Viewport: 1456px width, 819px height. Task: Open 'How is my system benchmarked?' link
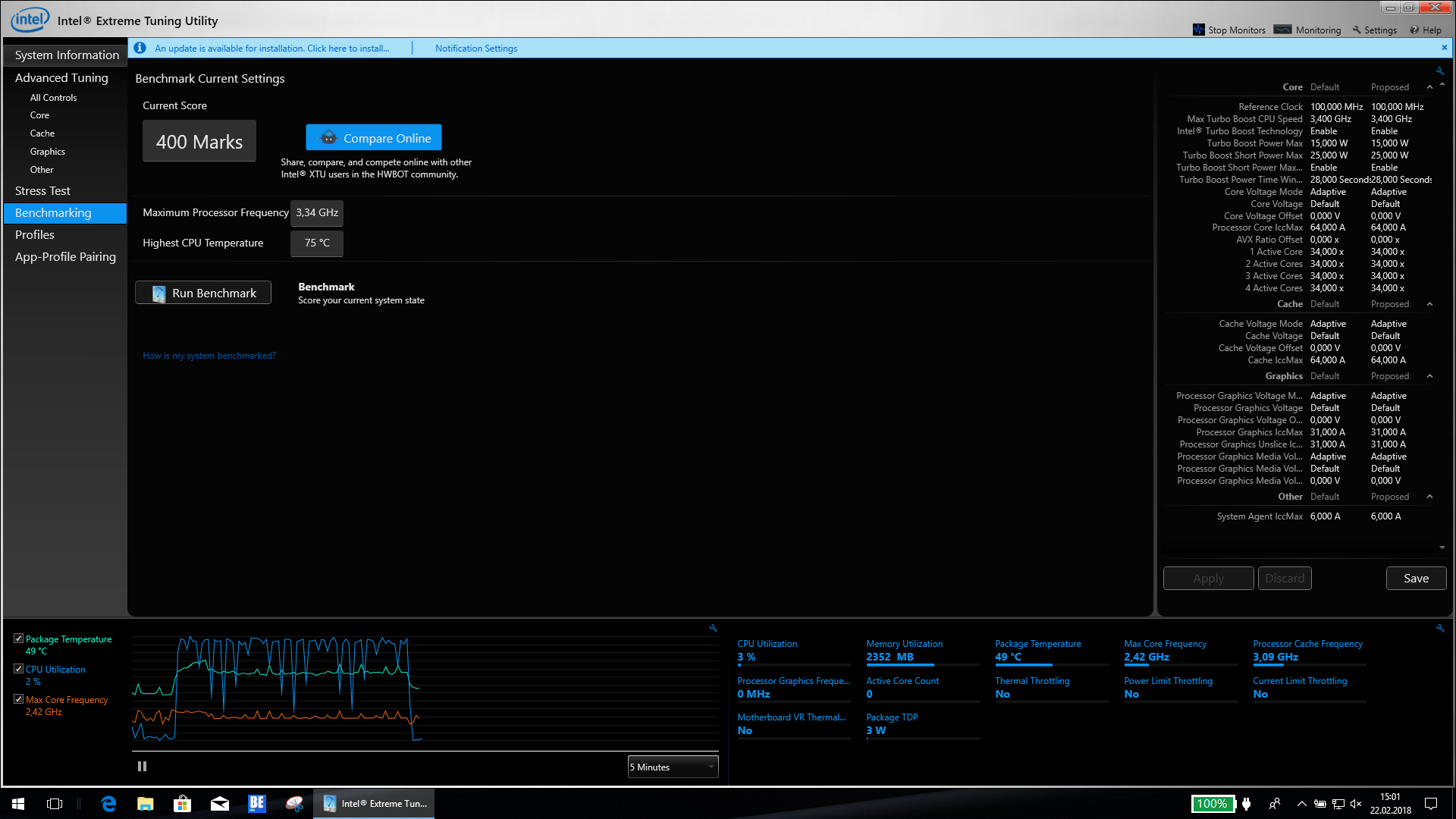tap(209, 356)
